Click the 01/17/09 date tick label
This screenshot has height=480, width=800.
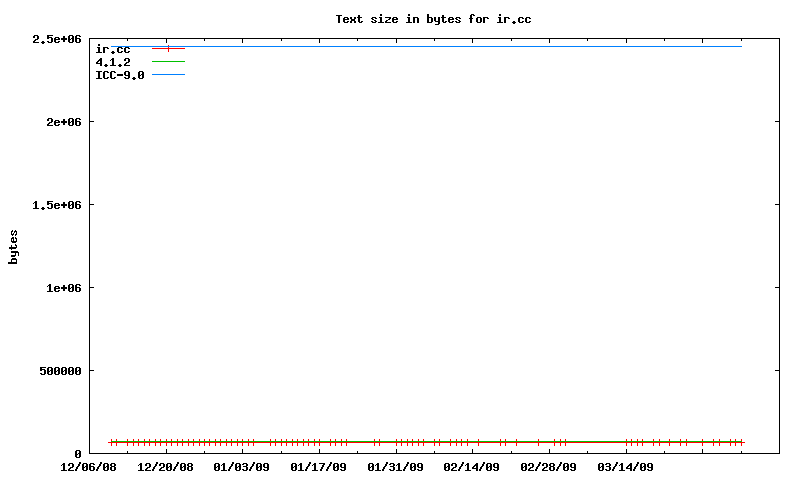(x=318, y=466)
